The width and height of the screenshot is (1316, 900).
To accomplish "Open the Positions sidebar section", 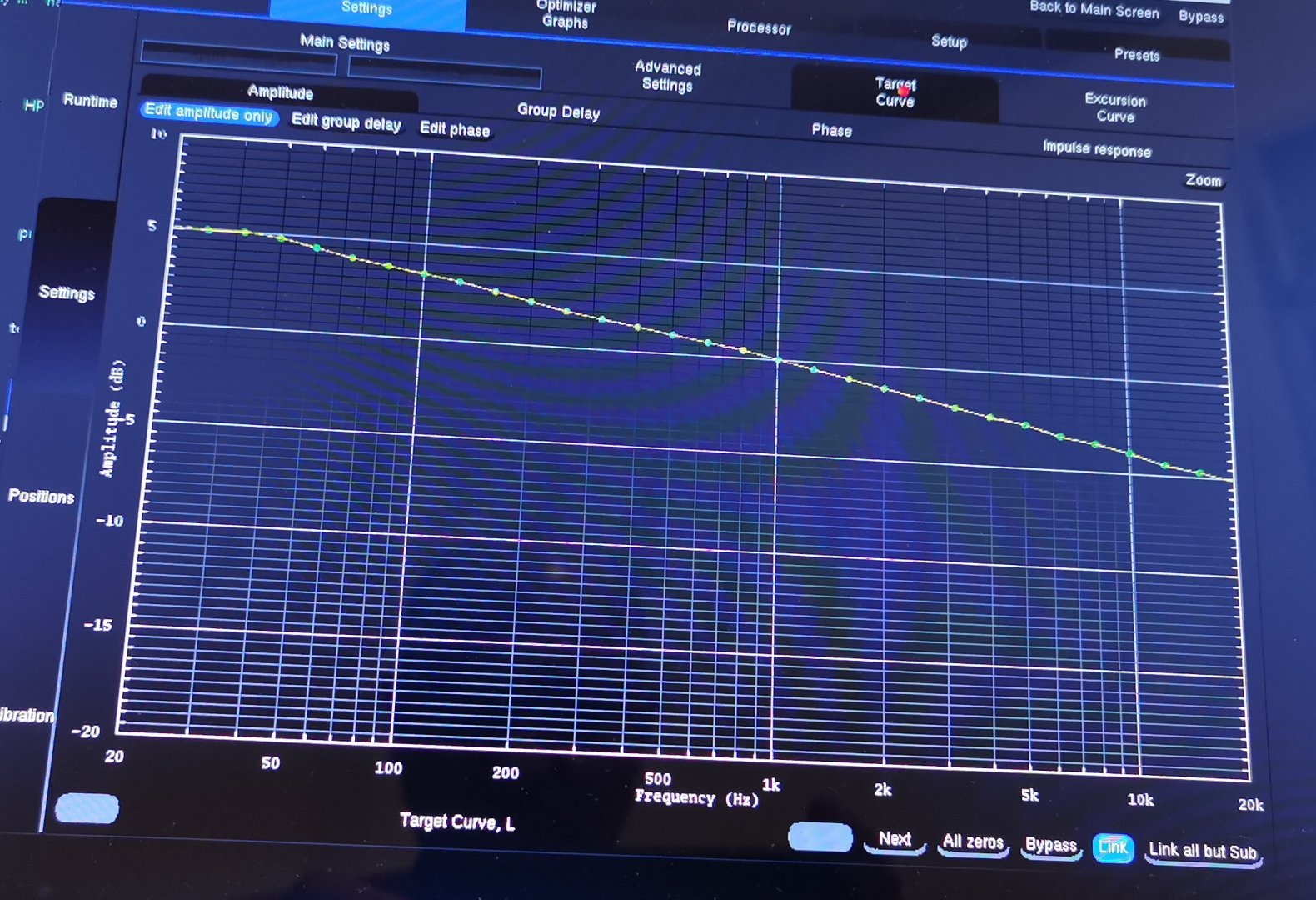I will pos(41,496).
